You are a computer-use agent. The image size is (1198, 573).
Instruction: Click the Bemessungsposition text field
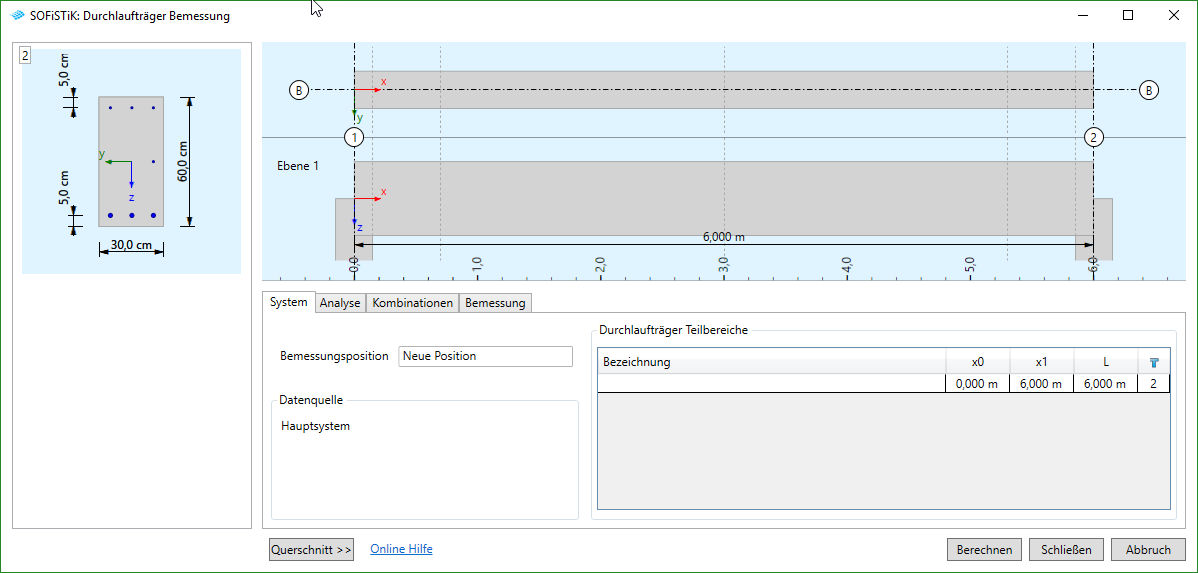tap(485, 356)
